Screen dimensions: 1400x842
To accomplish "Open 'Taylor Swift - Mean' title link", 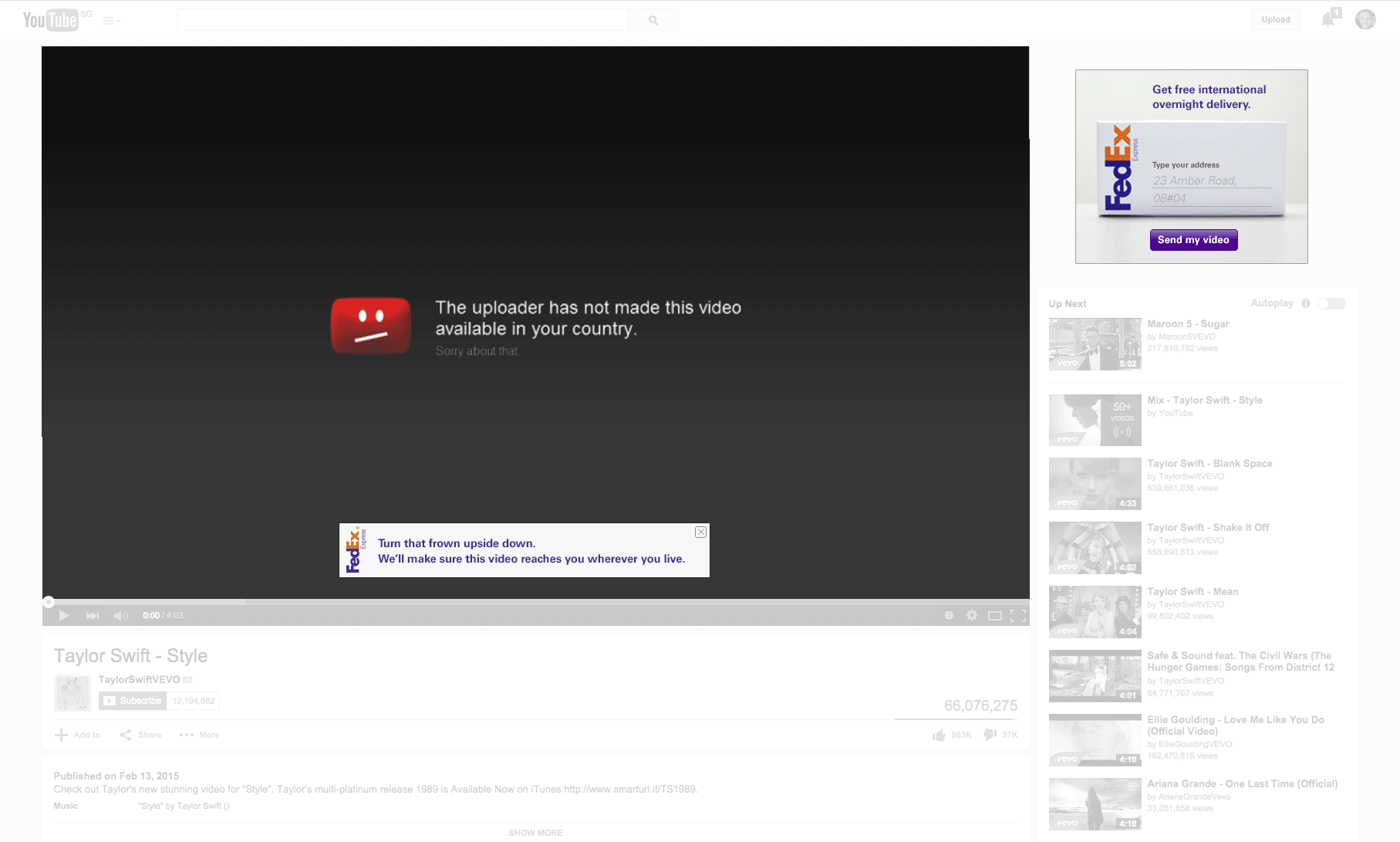I will pos(1193,592).
